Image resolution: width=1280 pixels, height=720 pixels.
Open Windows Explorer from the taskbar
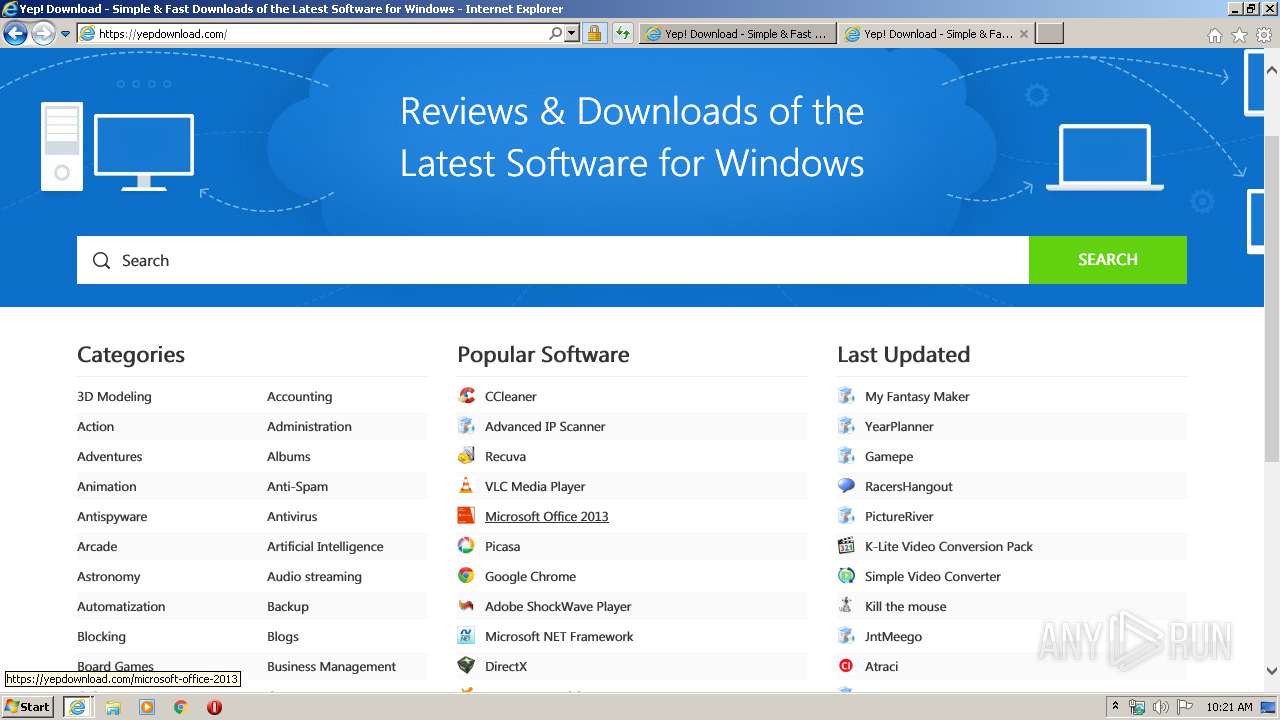click(113, 707)
